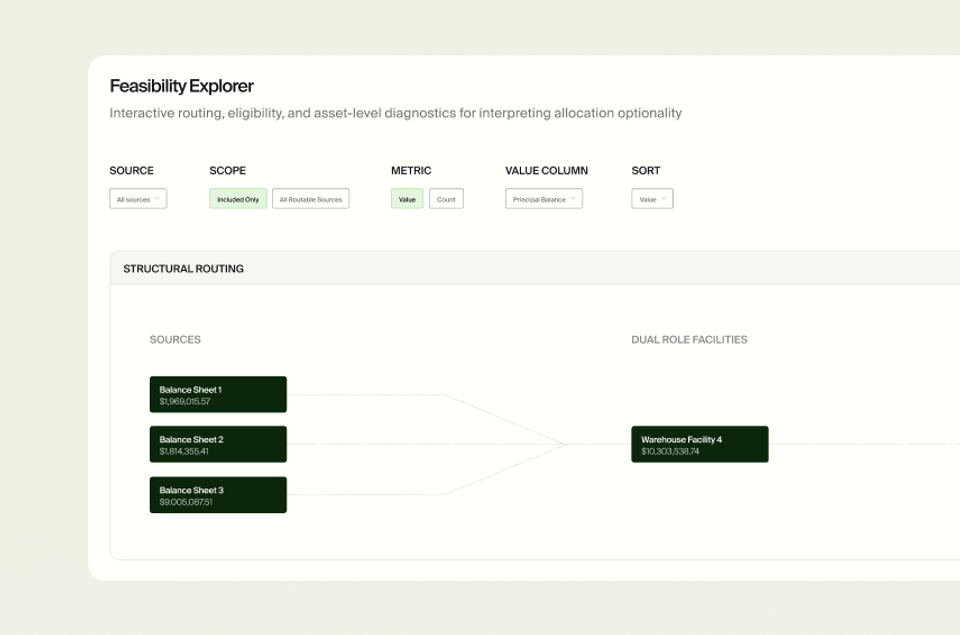Click the chevron in Principal Balance dropdown
This screenshot has width=960, height=635.
click(573, 199)
